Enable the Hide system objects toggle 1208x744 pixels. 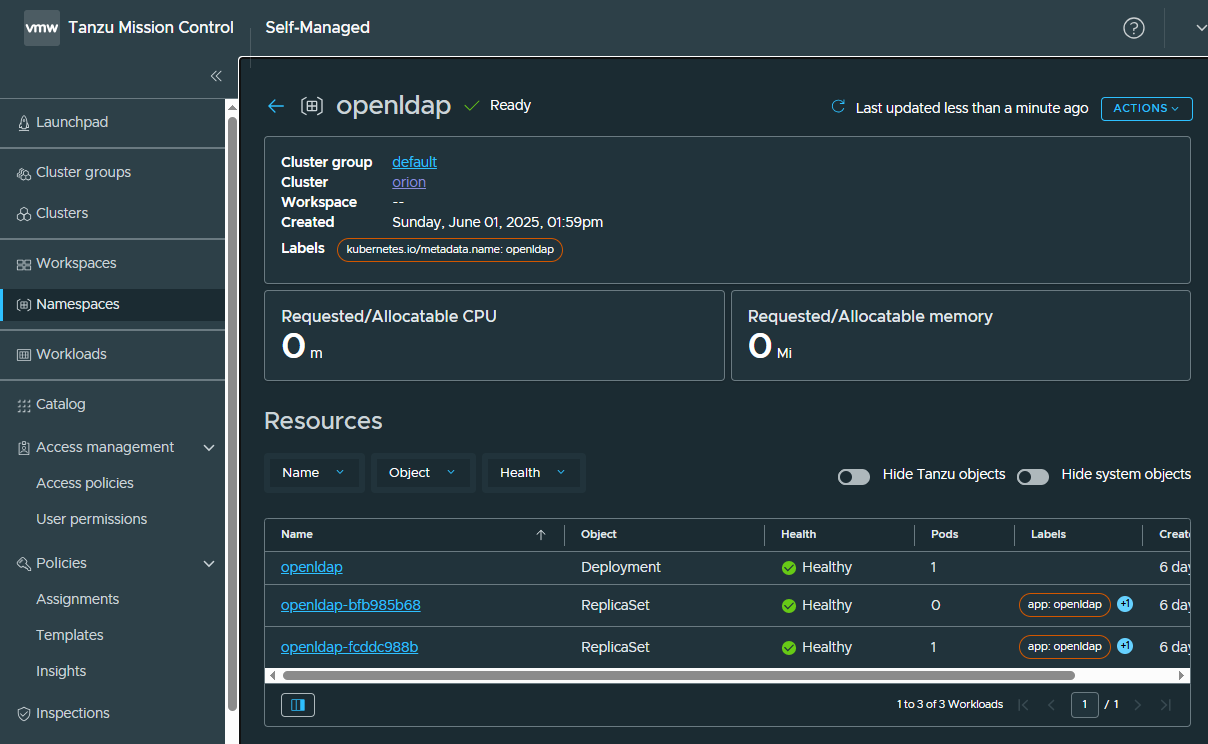(1033, 477)
